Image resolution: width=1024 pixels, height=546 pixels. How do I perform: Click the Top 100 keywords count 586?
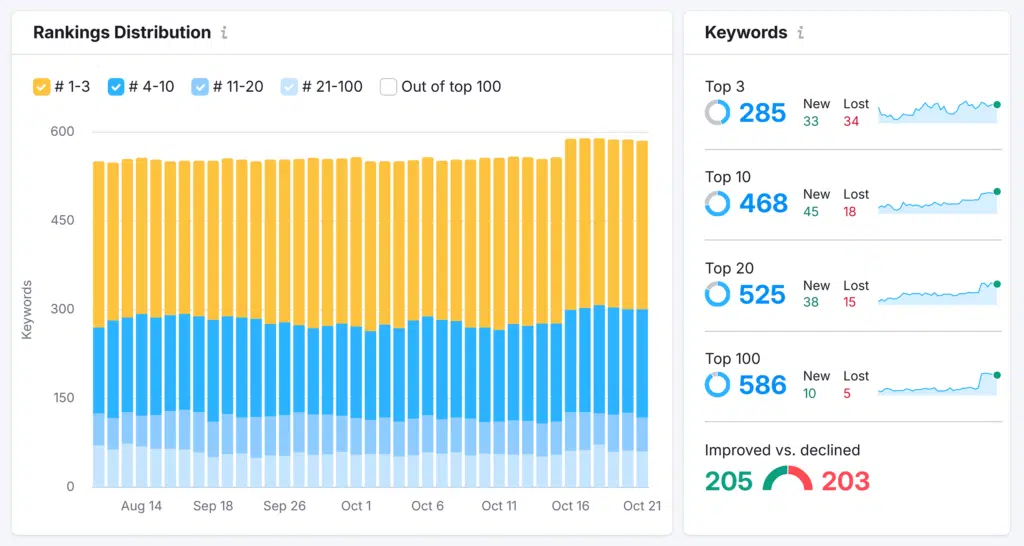pyautogui.click(x=763, y=385)
